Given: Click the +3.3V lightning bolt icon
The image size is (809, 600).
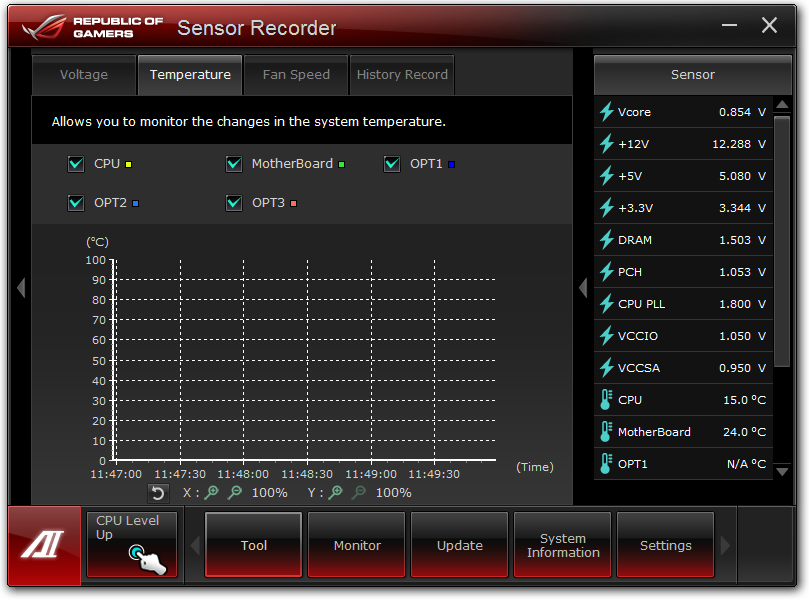Looking at the screenshot, I should [x=606, y=207].
